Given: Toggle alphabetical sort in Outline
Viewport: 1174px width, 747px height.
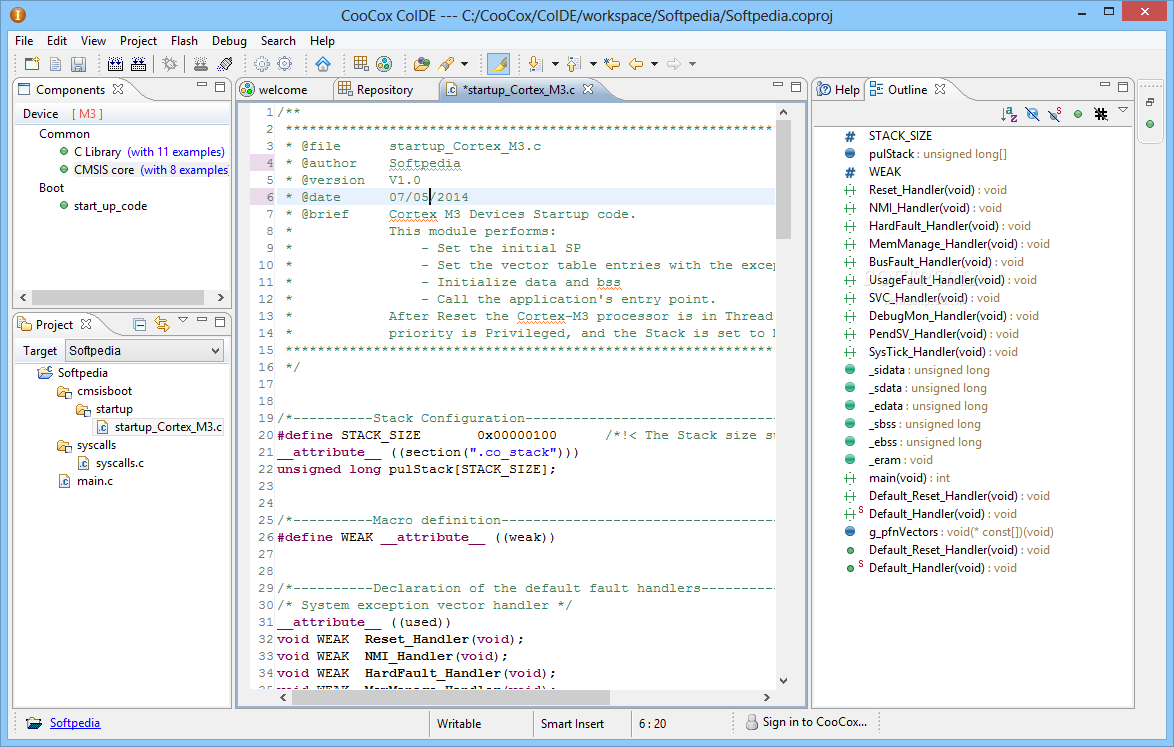Looking at the screenshot, I should [1009, 114].
